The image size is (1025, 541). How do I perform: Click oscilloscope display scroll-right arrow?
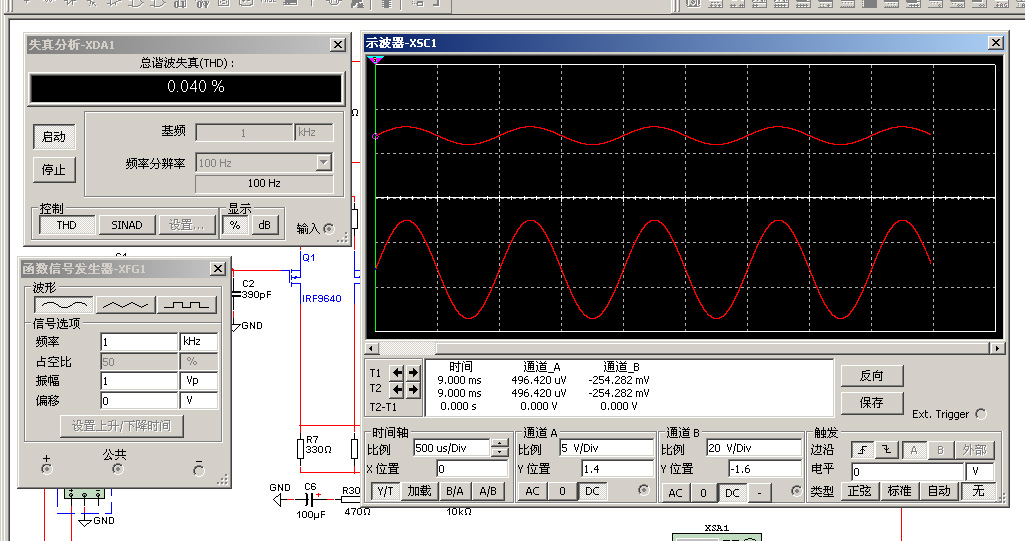998,348
